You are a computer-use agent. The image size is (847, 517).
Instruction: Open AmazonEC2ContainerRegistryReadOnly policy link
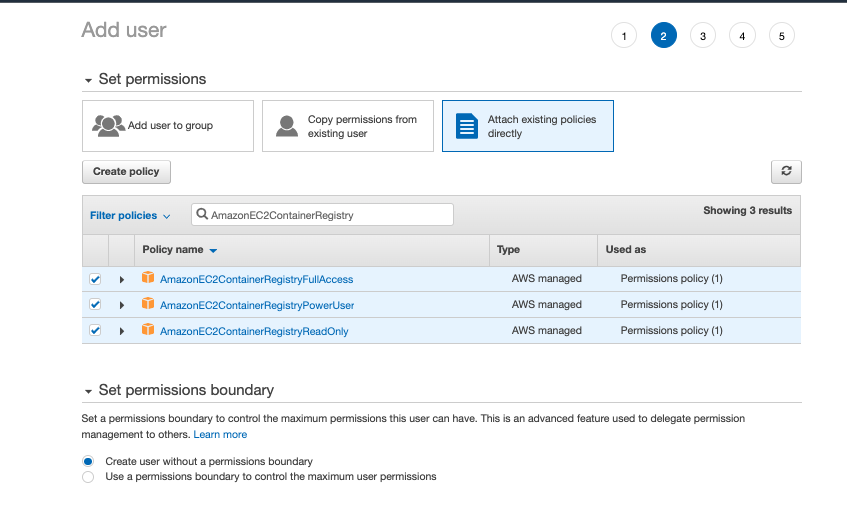254,331
